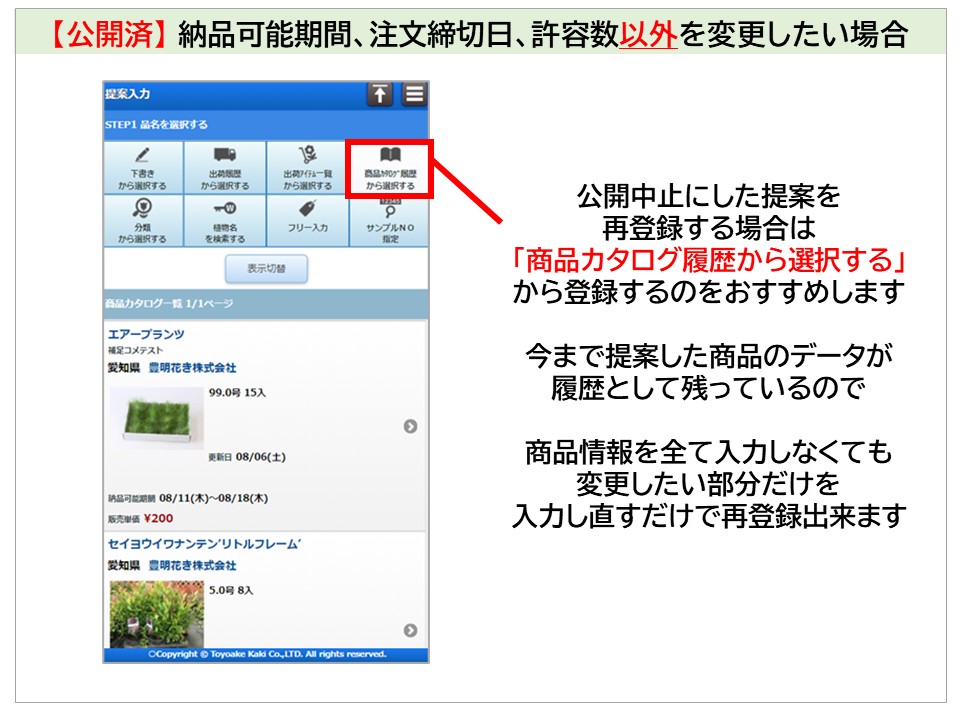This screenshot has height=720, width=960.
Task: Tap the scroll-to-top arrow icon
Action: 380,95
